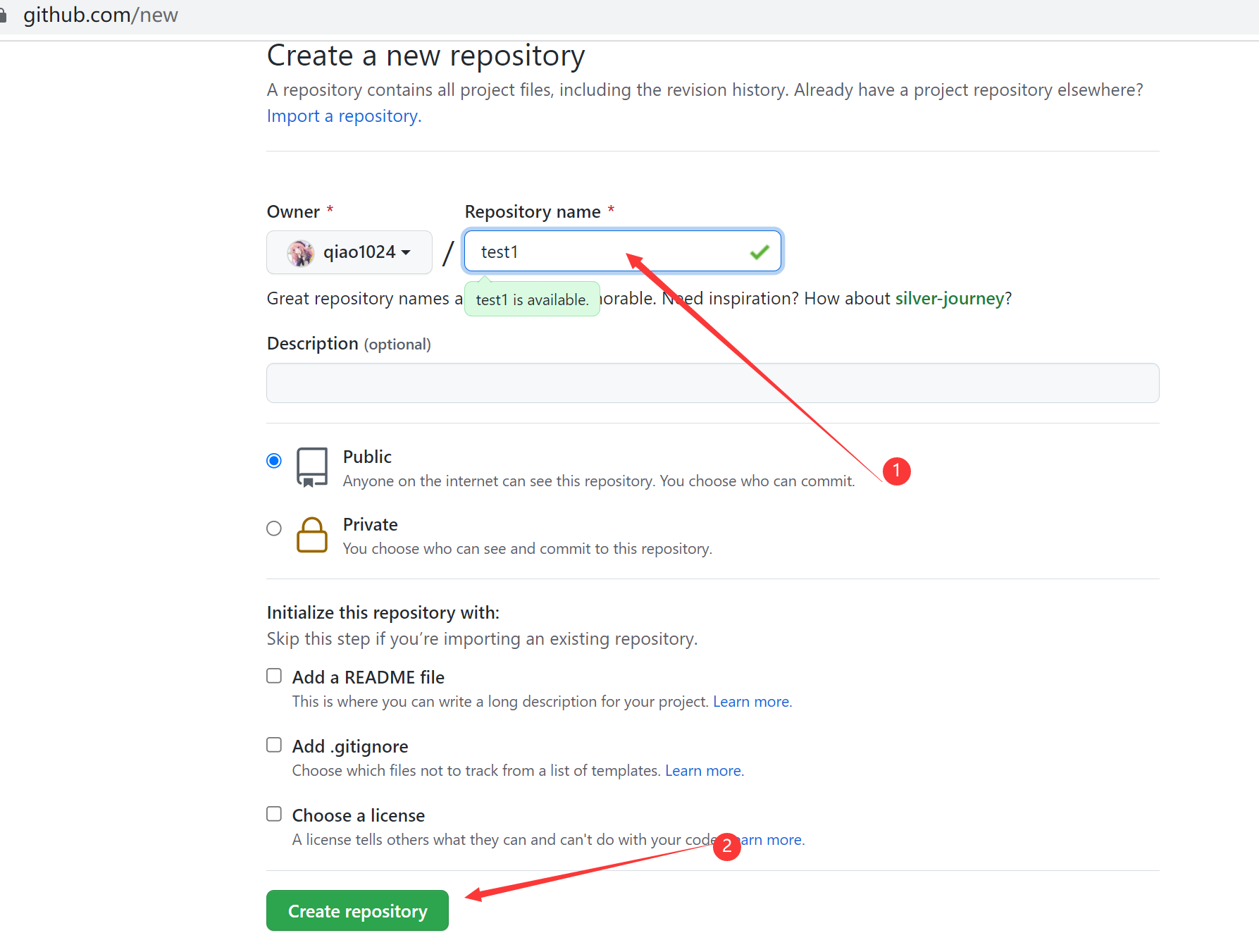Click the github.com/new address bar URL
Viewport: 1259px width, 952px height.
click(x=101, y=15)
